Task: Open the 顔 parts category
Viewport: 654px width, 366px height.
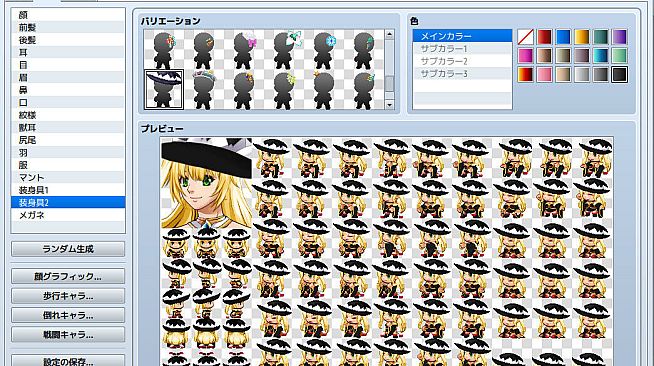Action: [68, 15]
